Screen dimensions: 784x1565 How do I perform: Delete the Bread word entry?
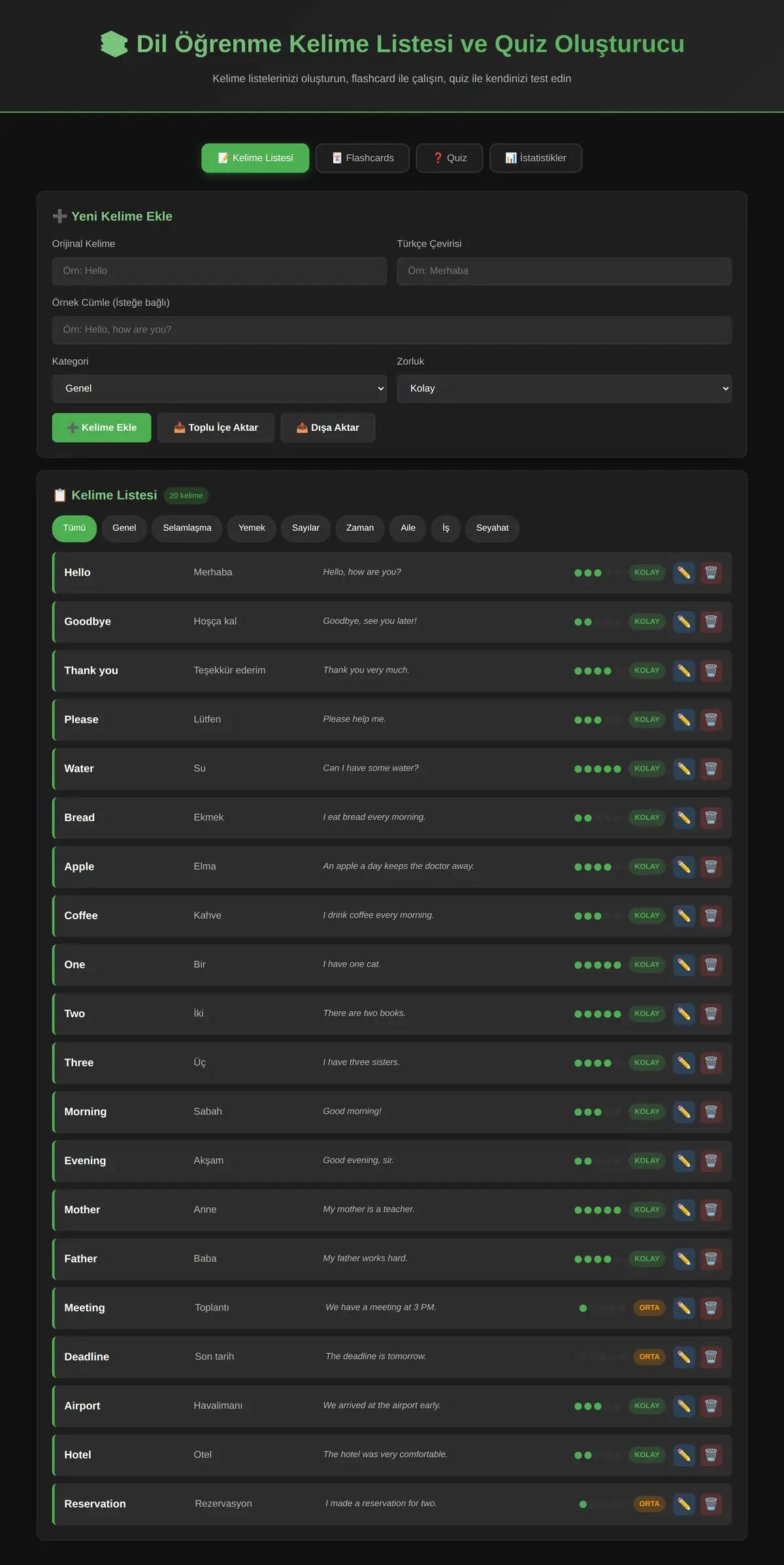tap(711, 818)
